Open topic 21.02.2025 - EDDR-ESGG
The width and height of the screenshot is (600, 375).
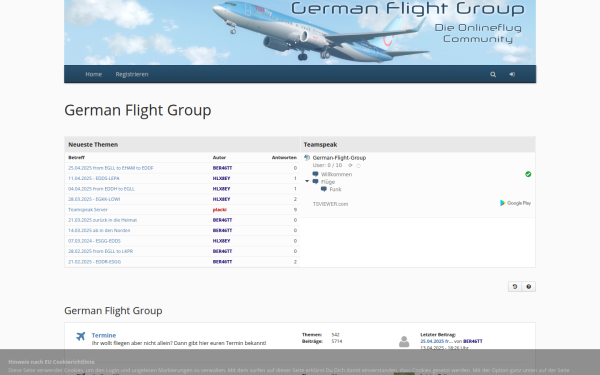pyautogui.click(x=95, y=262)
